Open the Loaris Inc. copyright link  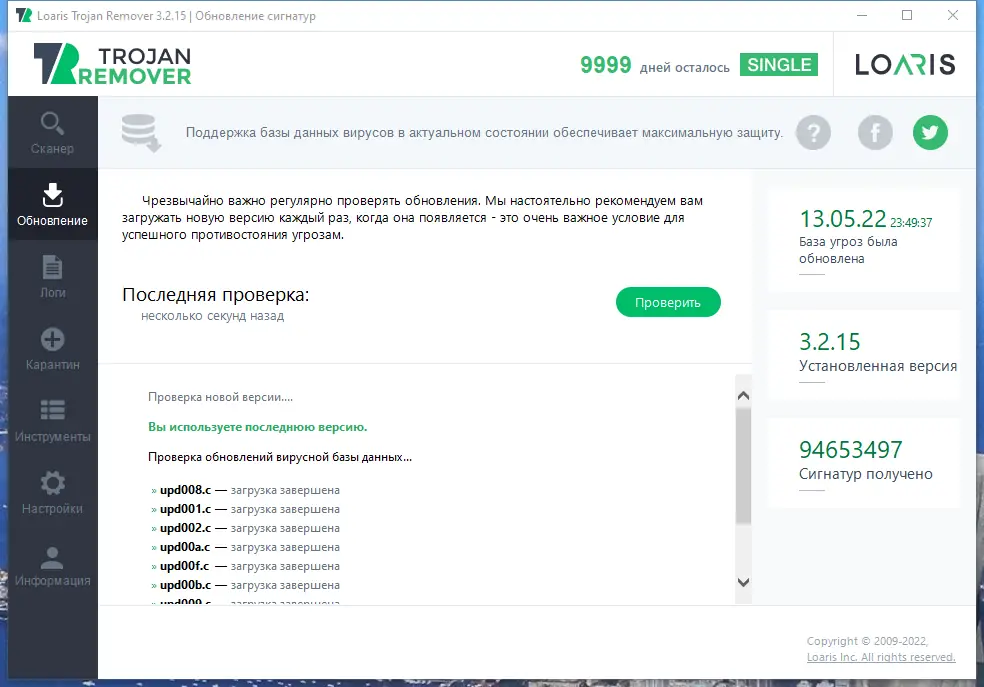[881, 657]
